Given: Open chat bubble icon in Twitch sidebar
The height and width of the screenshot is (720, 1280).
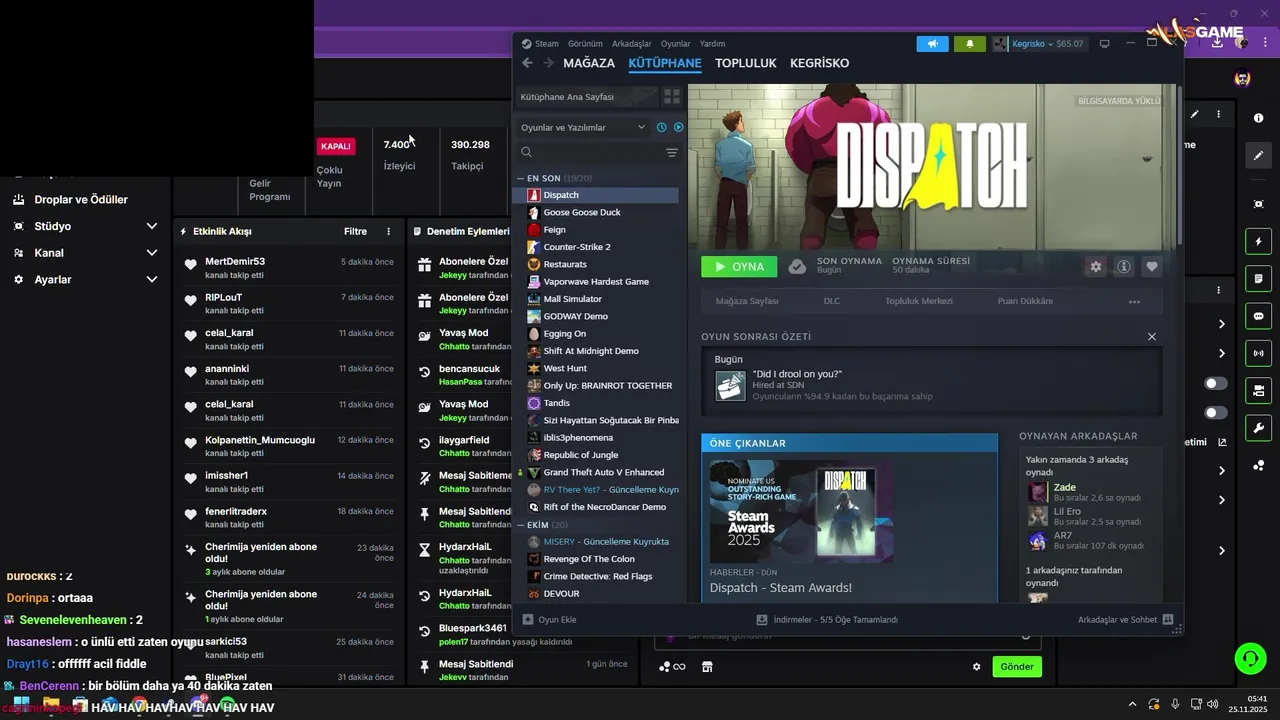Looking at the screenshot, I should tap(1258, 316).
